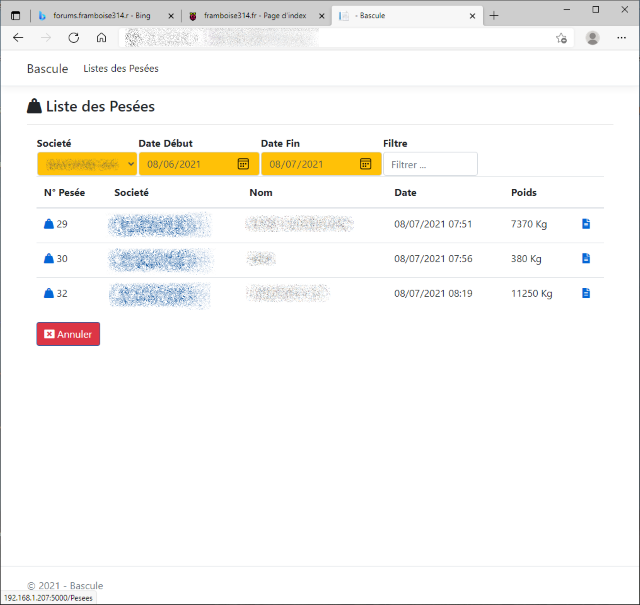Click the Bascule brand link
The image size is (640, 605).
click(x=47, y=69)
